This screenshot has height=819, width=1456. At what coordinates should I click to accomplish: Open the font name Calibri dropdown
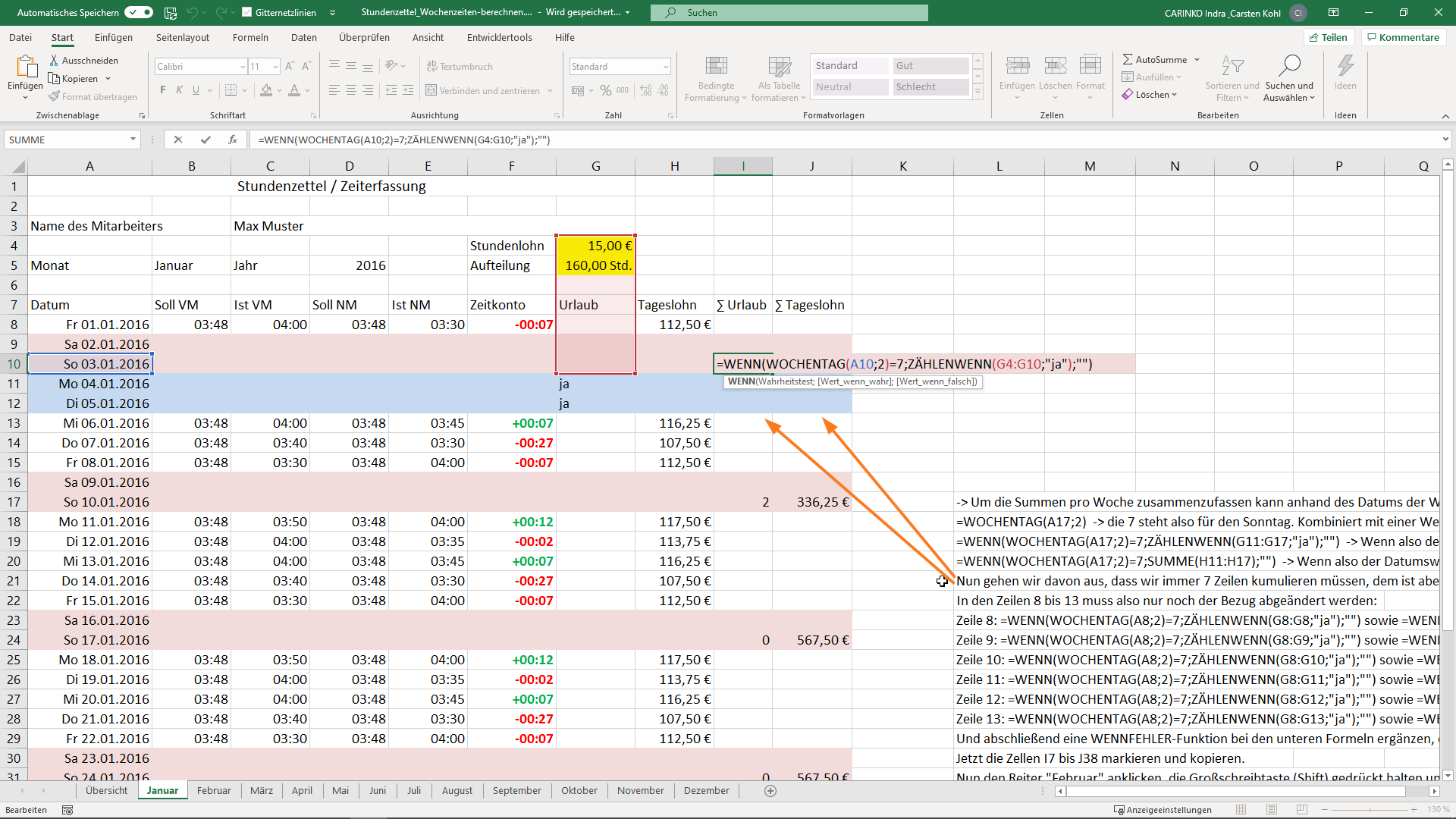[243, 67]
